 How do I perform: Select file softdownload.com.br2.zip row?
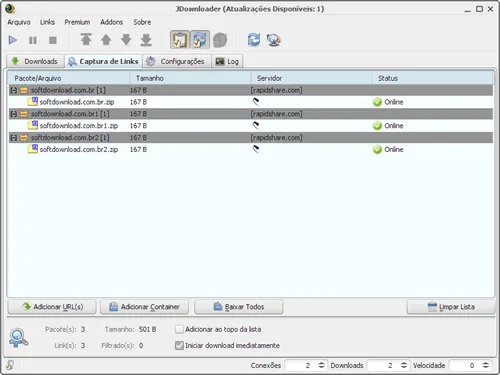[251, 149]
